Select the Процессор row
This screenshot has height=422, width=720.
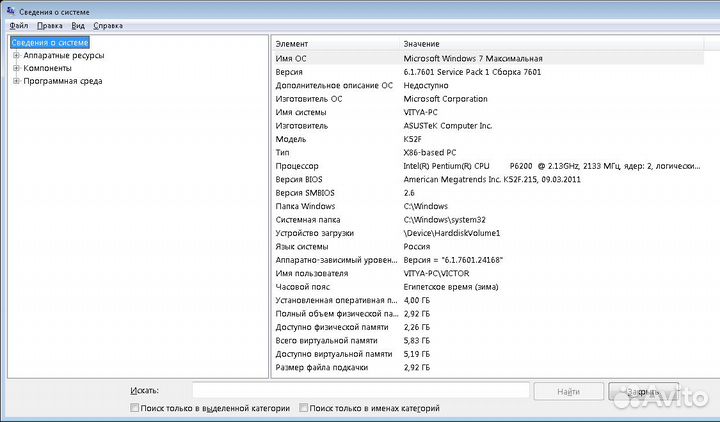(x=488, y=166)
